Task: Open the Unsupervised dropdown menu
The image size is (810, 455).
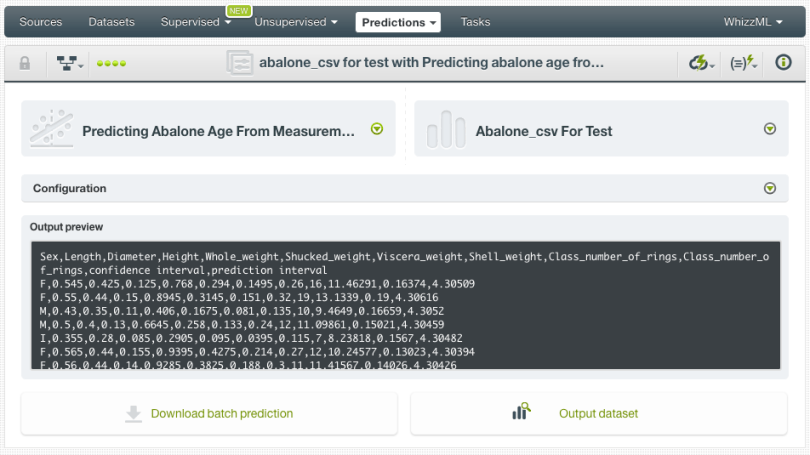Action: [295, 22]
